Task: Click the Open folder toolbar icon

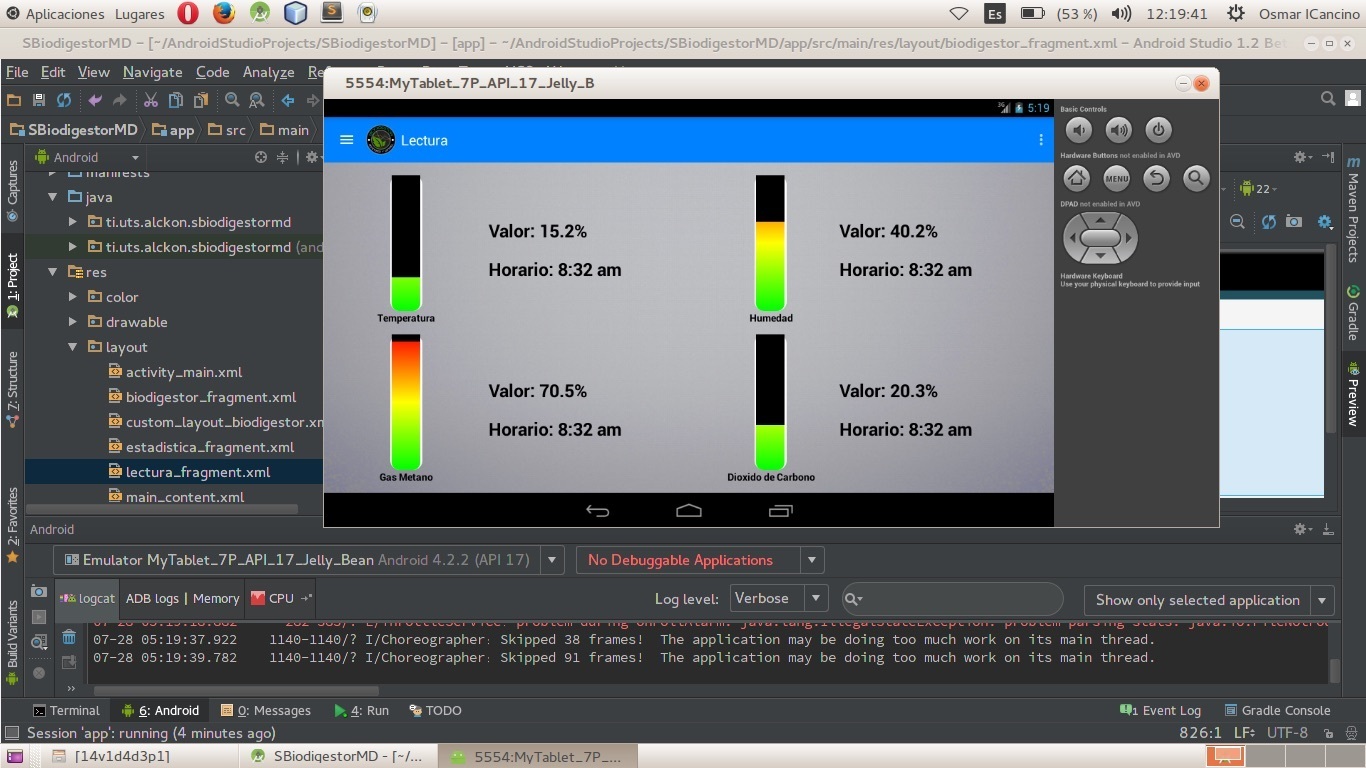Action: pyautogui.click(x=14, y=100)
